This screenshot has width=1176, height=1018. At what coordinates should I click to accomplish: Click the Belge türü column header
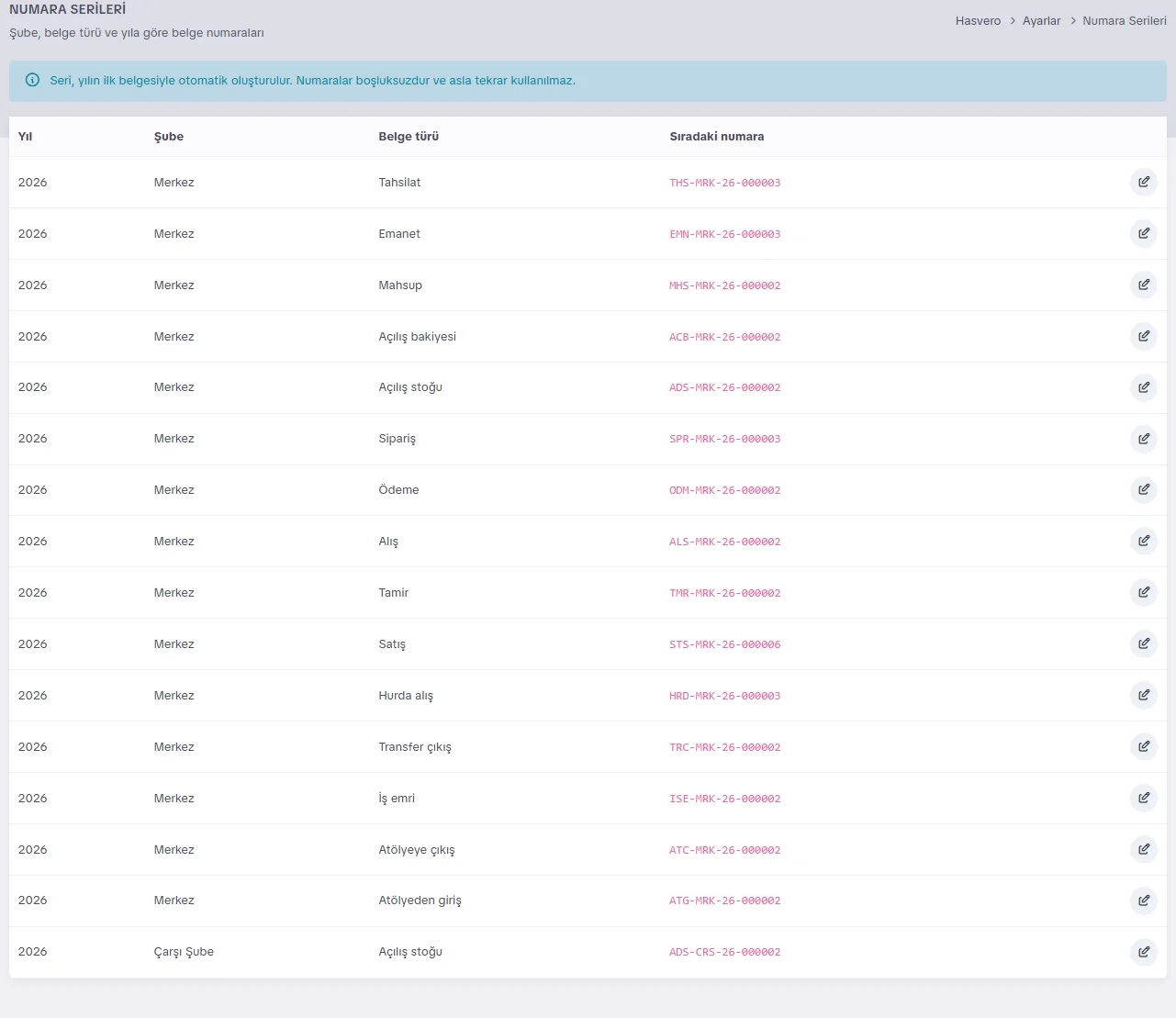[409, 136]
